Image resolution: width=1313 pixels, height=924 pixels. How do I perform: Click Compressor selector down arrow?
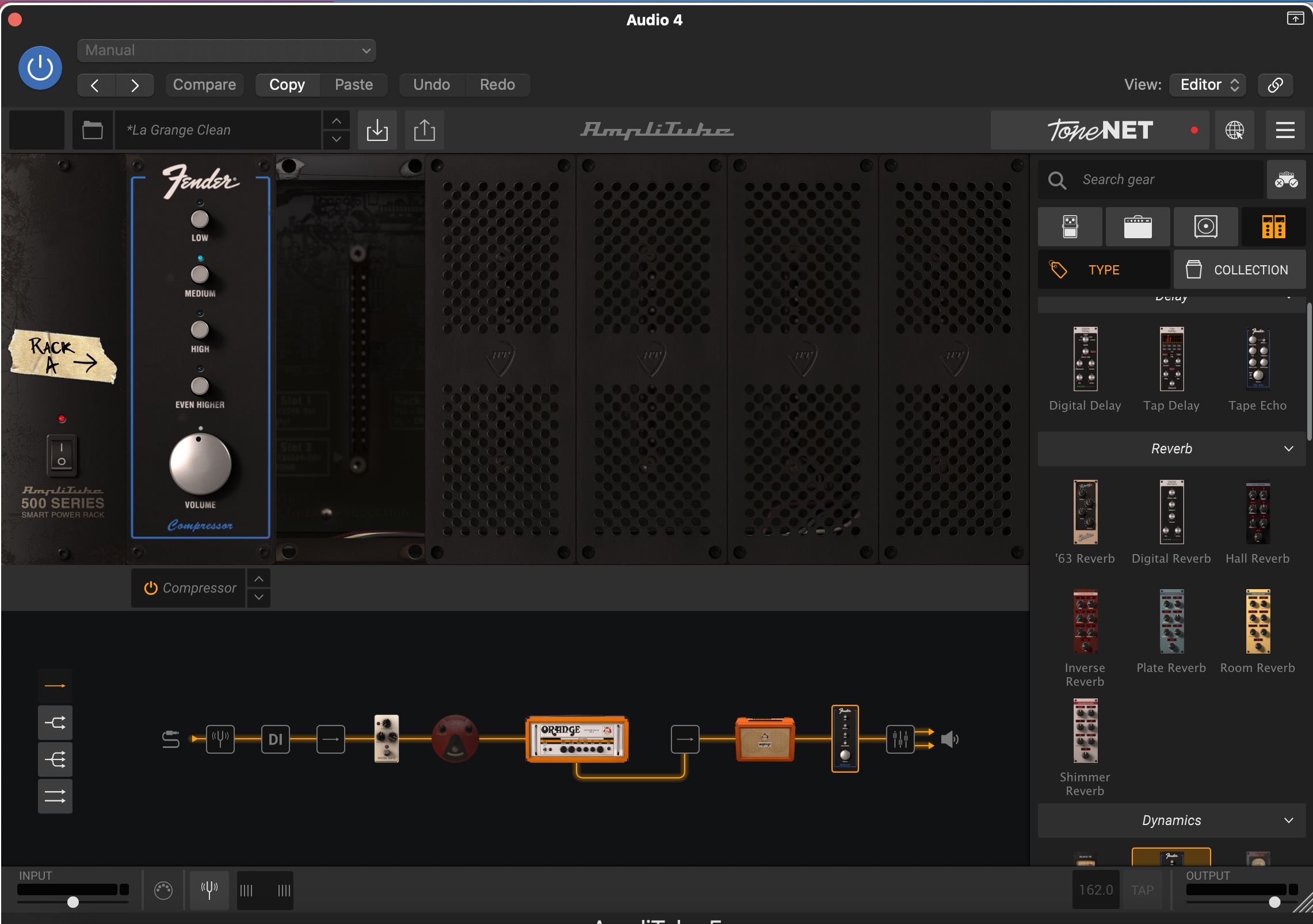(259, 598)
